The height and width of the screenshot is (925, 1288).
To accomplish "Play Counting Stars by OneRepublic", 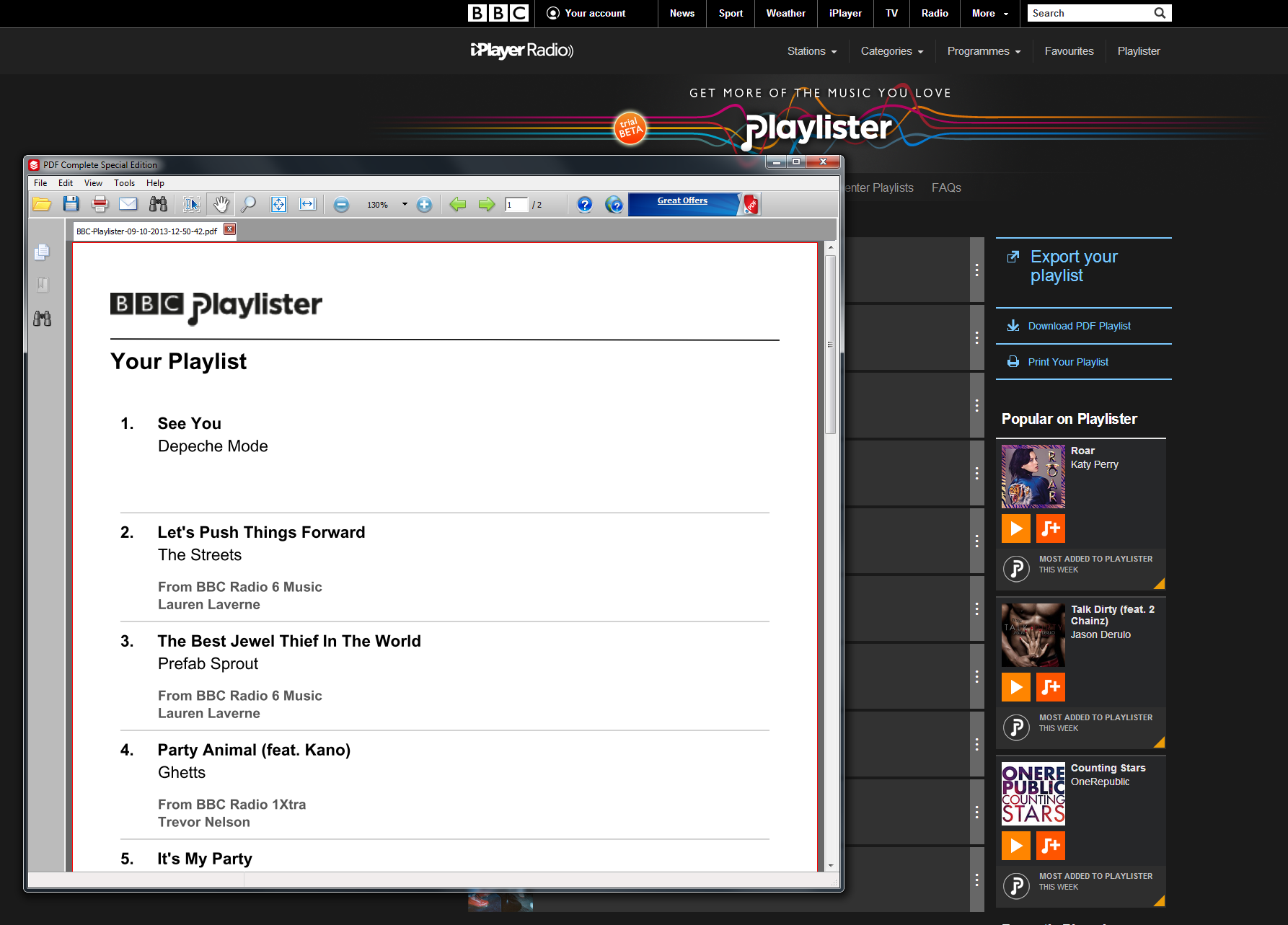I will (x=1016, y=846).
